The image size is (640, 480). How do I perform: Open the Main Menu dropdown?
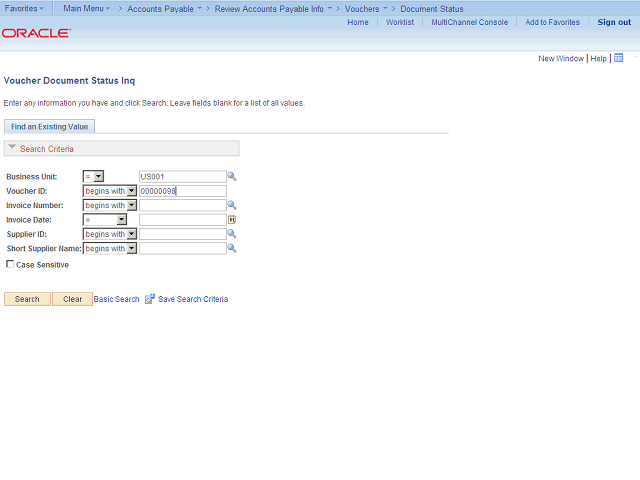[87, 8]
